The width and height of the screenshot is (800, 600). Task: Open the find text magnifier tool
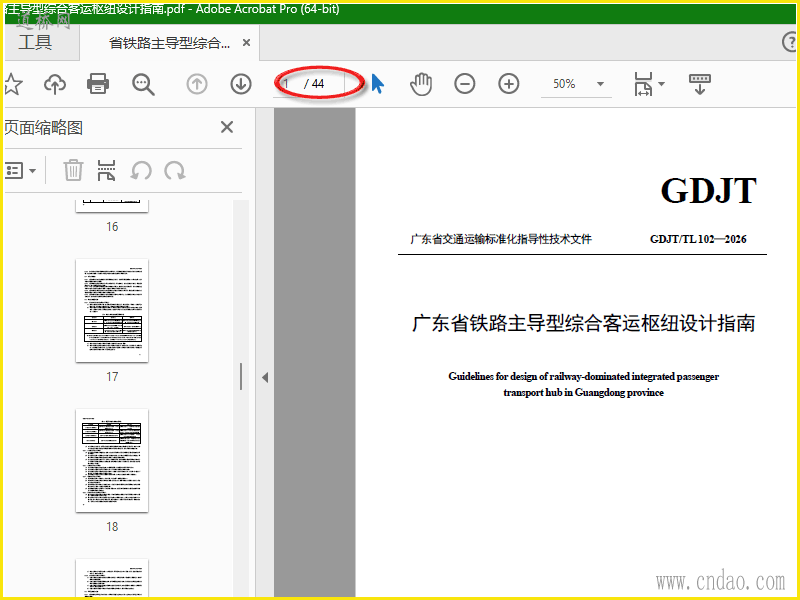pyautogui.click(x=143, y=84)
